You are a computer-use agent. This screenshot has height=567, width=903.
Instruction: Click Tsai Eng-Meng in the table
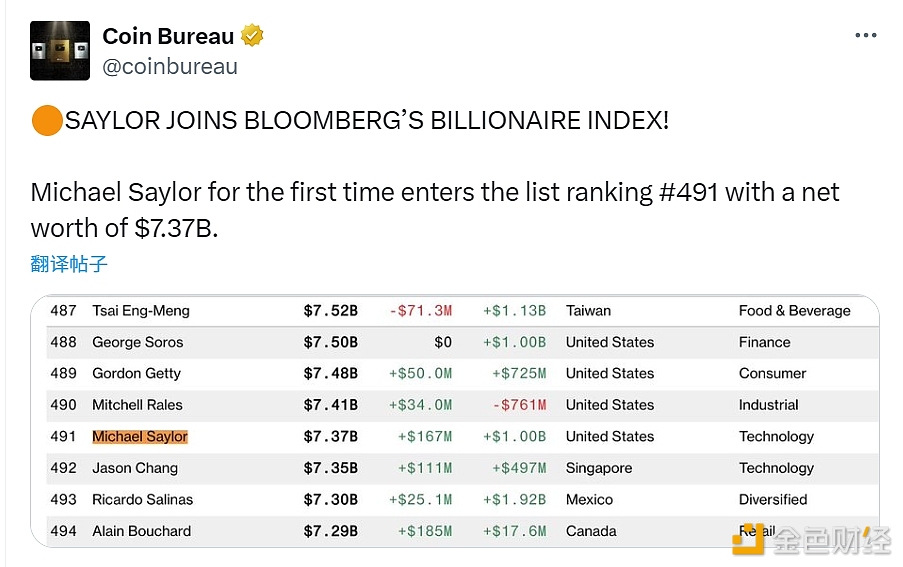pyautogui.click(x=141, y=310)
